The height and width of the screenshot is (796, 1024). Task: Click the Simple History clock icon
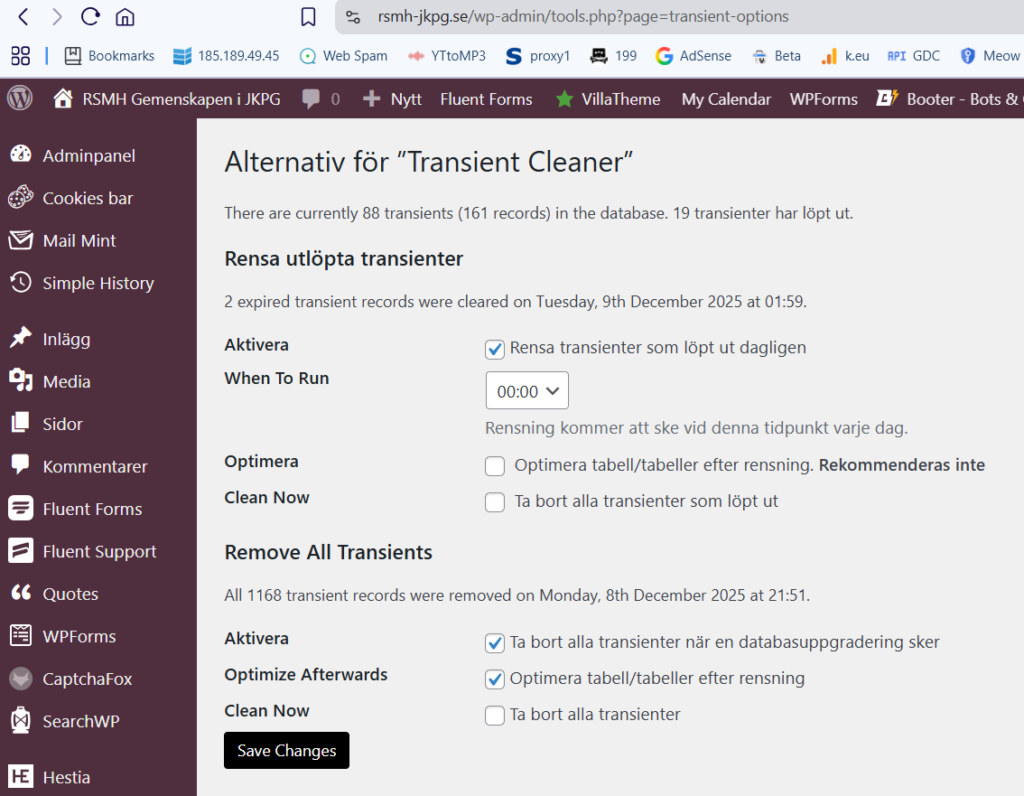[x=20, y=283]
